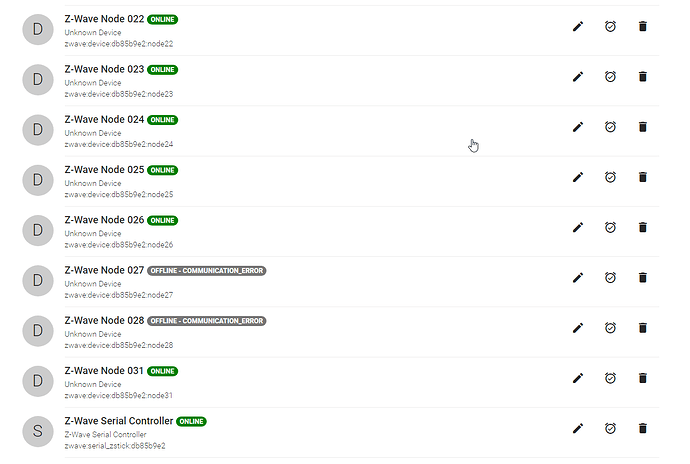Open alarm clock icon for Z-Wave Node 023
This screenshot has width=690, height=464.
pyautogui.click(x=610, y=77)
